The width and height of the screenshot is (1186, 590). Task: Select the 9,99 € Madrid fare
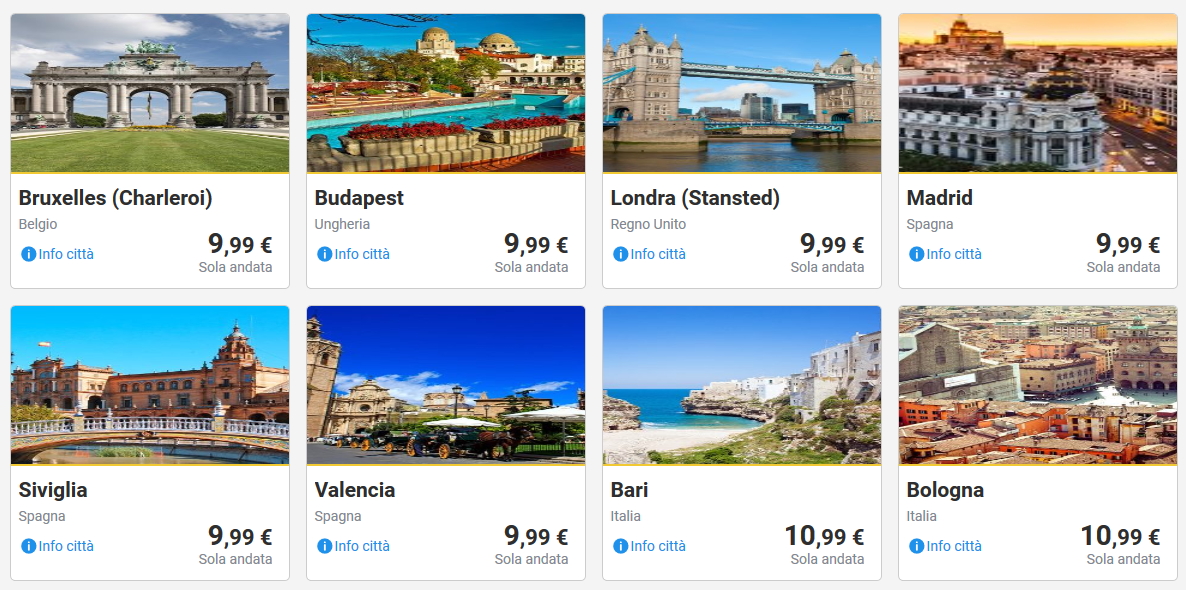pyautogui.click(x=1127, y=244)
